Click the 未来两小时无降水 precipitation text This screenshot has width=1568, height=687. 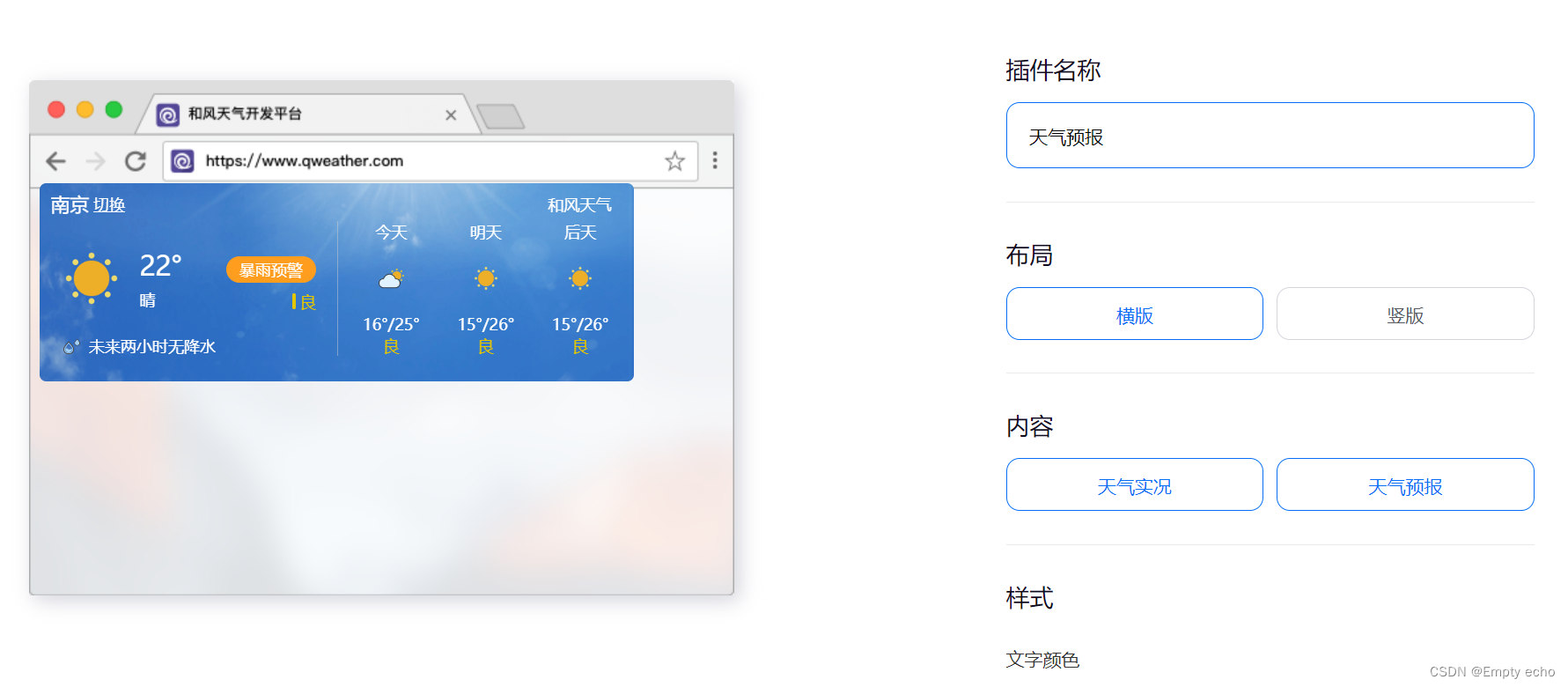coord(151,347)
